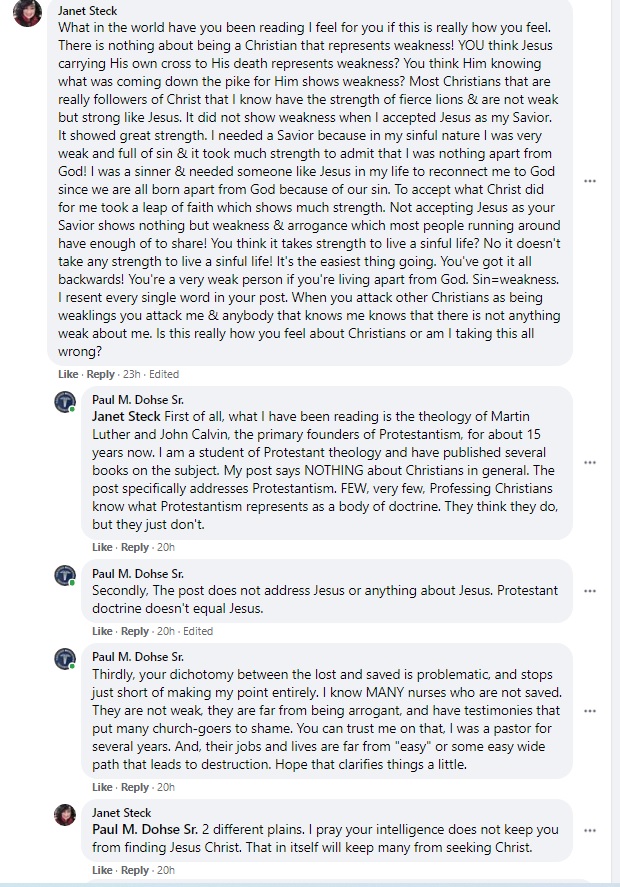Screen dimensions: 620x887
Task: Click Paul's avatar beside the 'Thirdly' reply
Action: click(x=65, y=660)
